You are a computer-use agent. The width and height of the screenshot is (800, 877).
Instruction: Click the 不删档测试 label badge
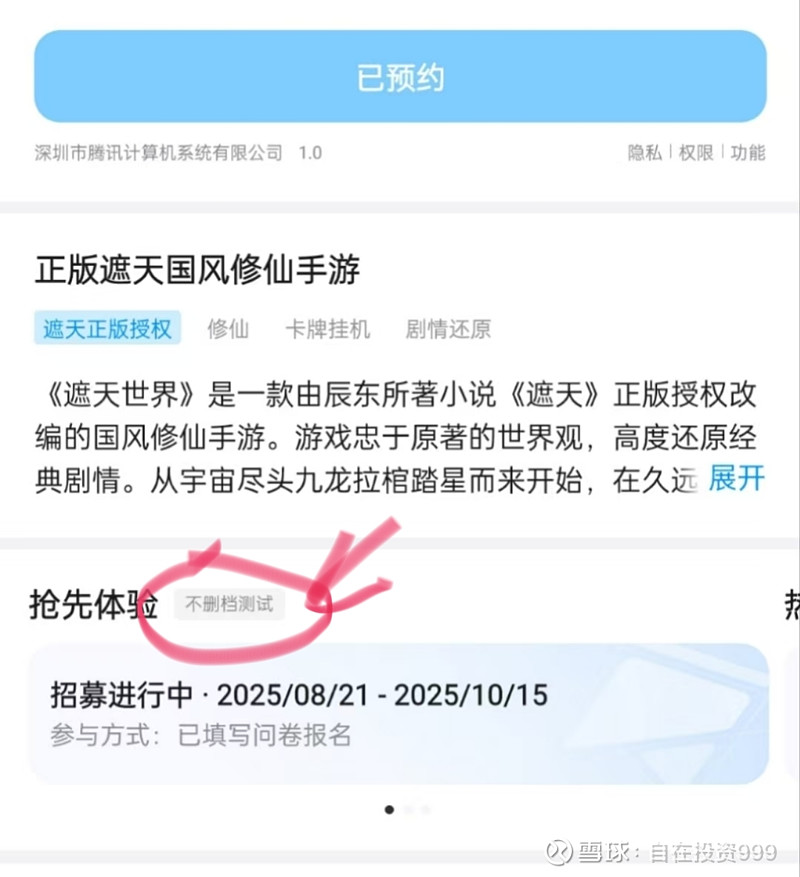[x=229, y=604]
